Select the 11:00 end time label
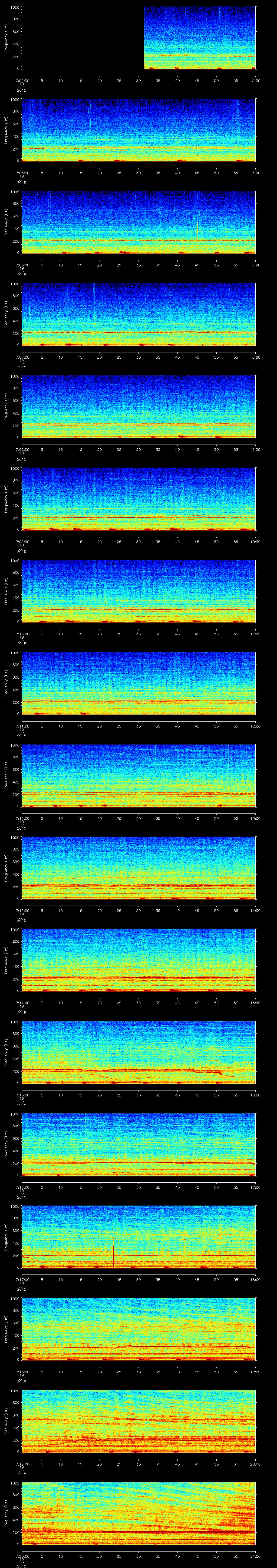Image resolution: width=277 pixels, height=1568 pixels. 255,634
